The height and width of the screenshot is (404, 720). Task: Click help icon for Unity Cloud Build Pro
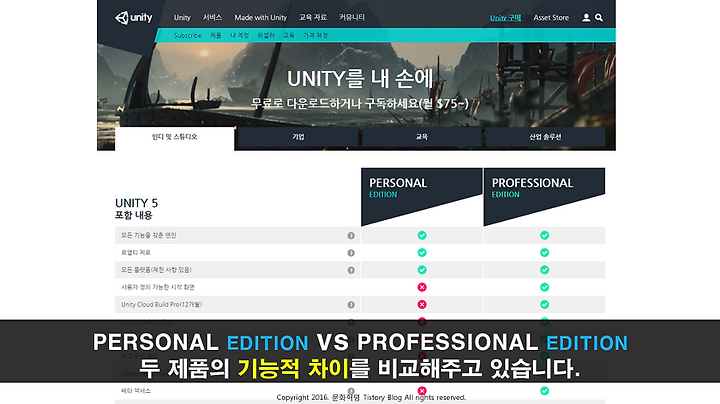(351, 305)
